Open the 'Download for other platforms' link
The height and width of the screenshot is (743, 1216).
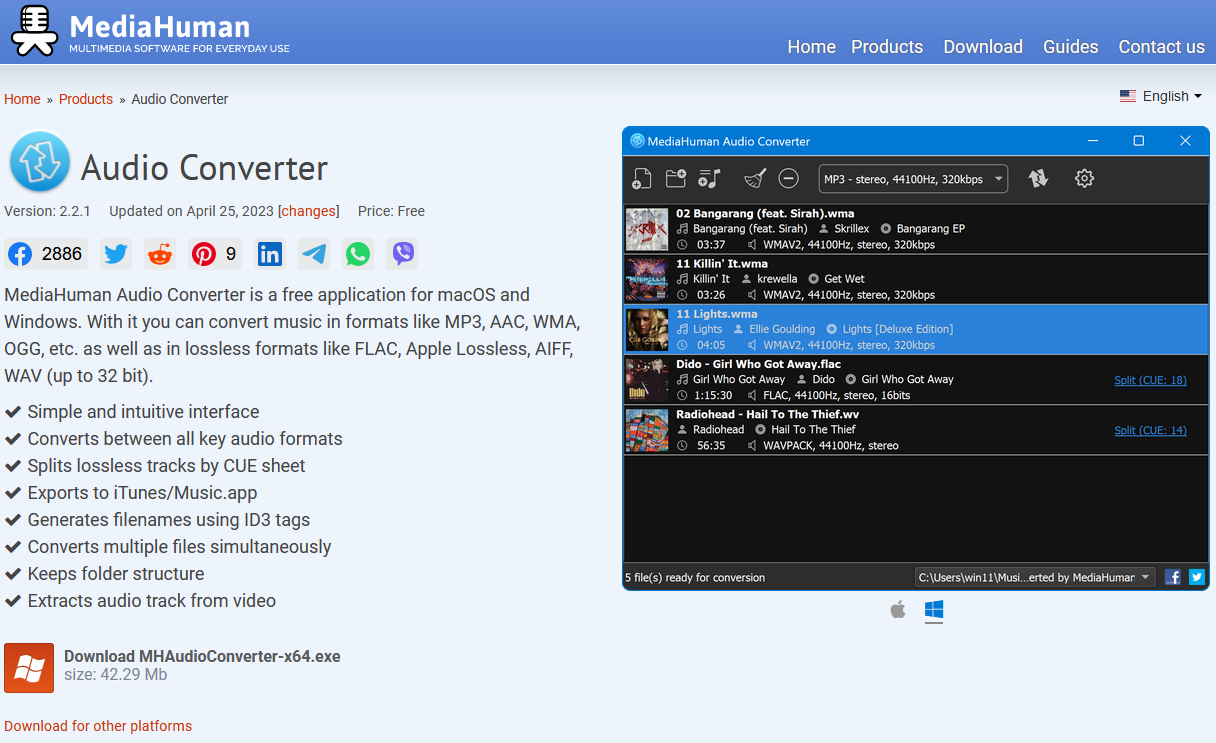(x=98, y=726)
